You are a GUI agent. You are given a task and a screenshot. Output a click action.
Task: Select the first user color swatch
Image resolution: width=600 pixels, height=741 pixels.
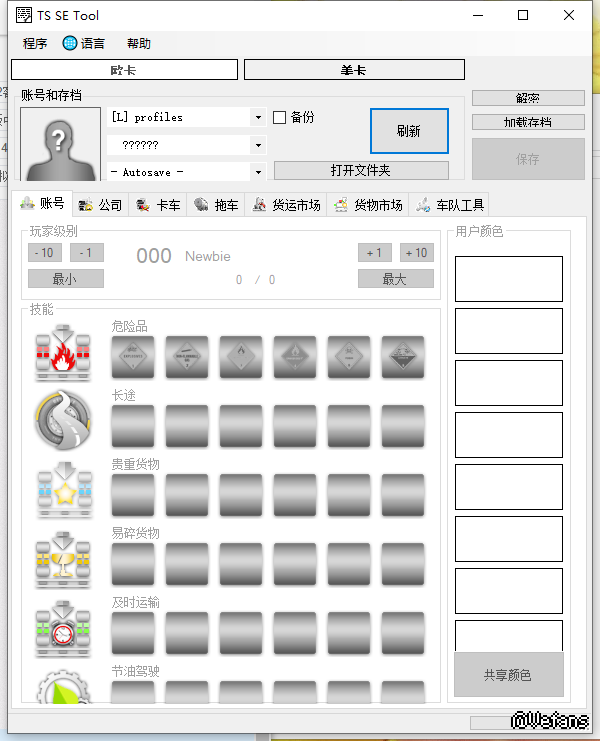point(508,279)
